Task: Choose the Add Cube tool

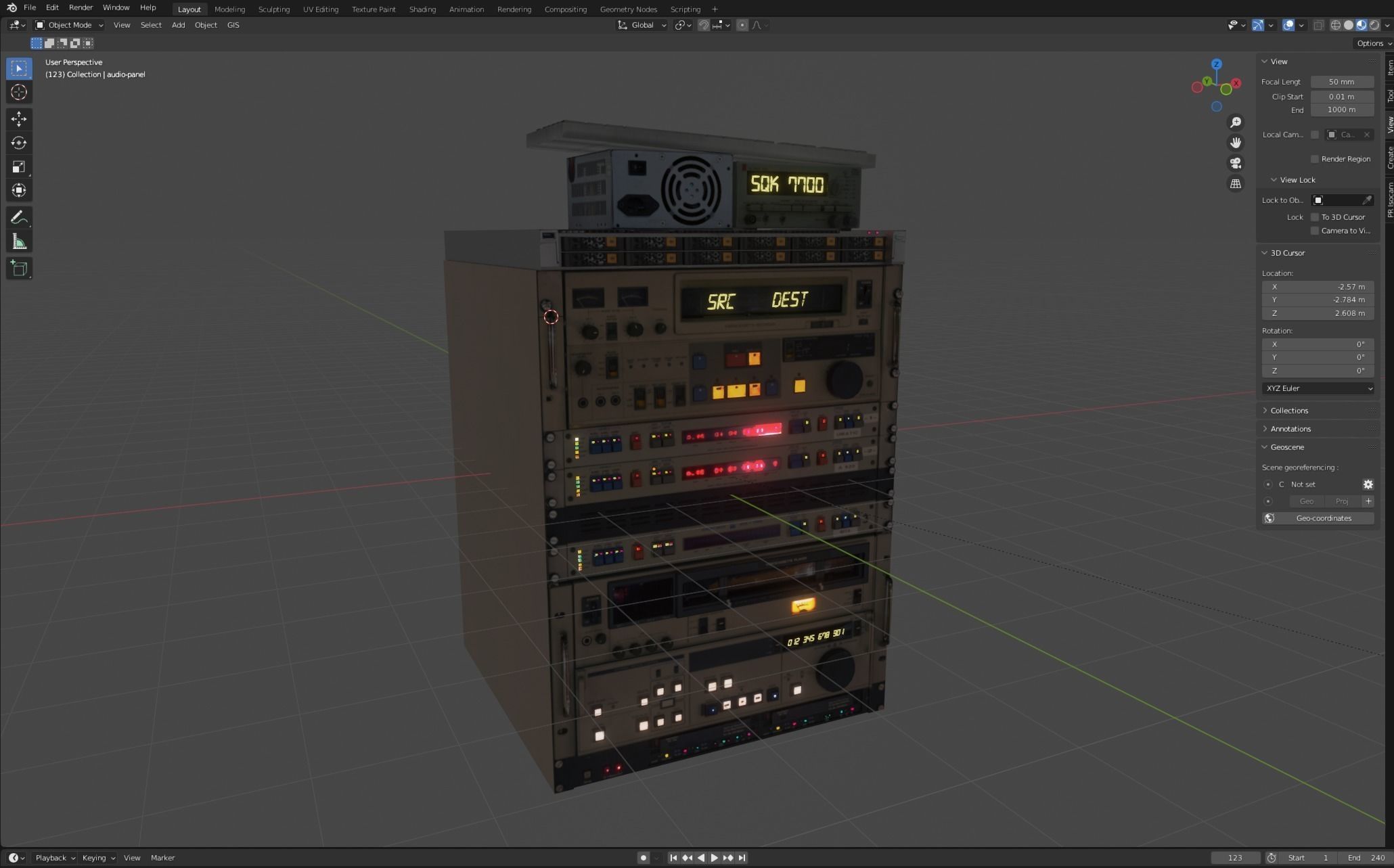Action: [19, 268]
